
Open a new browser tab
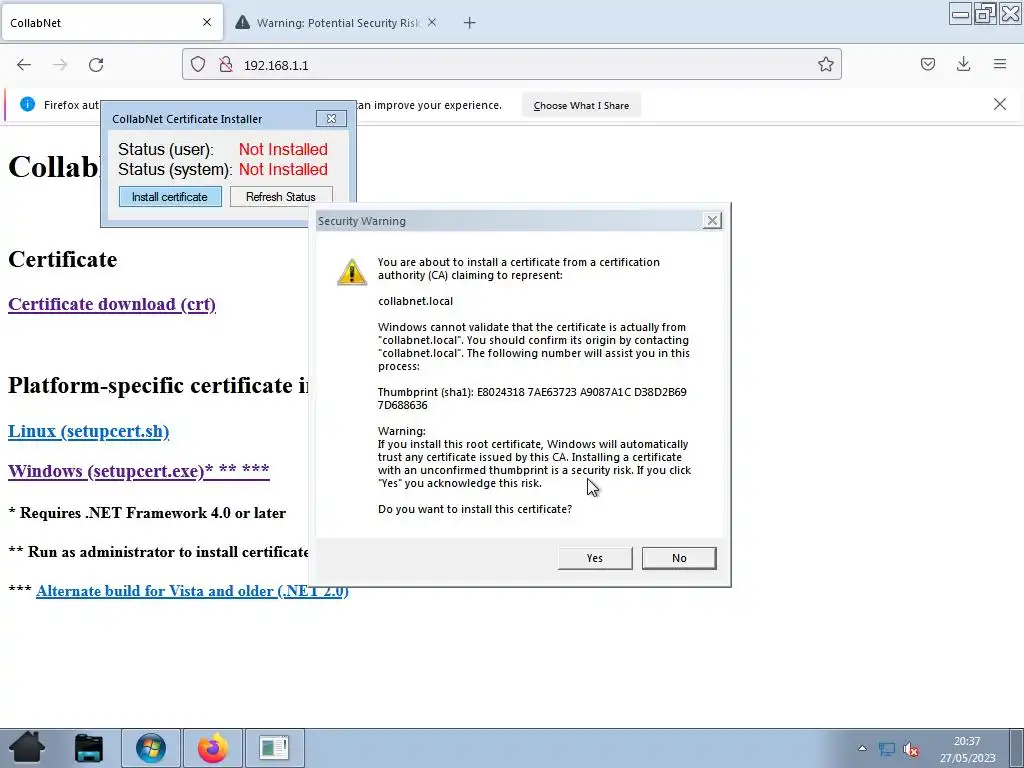pos(470,23)
